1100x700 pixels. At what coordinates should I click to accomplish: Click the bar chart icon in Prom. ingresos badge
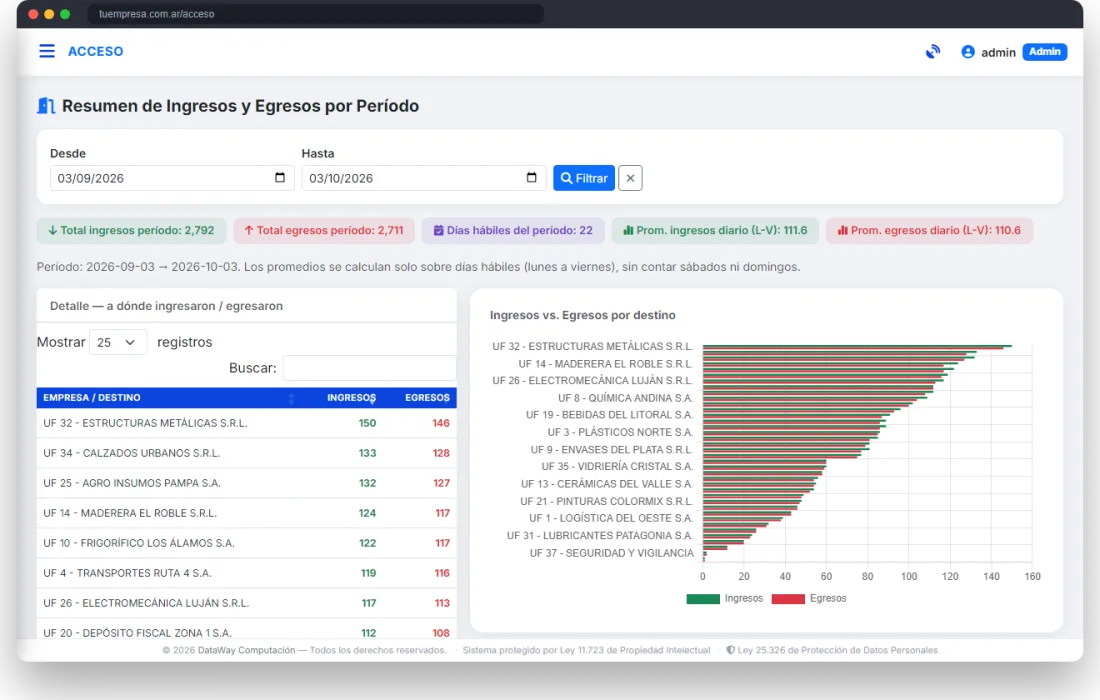point(629,230)
